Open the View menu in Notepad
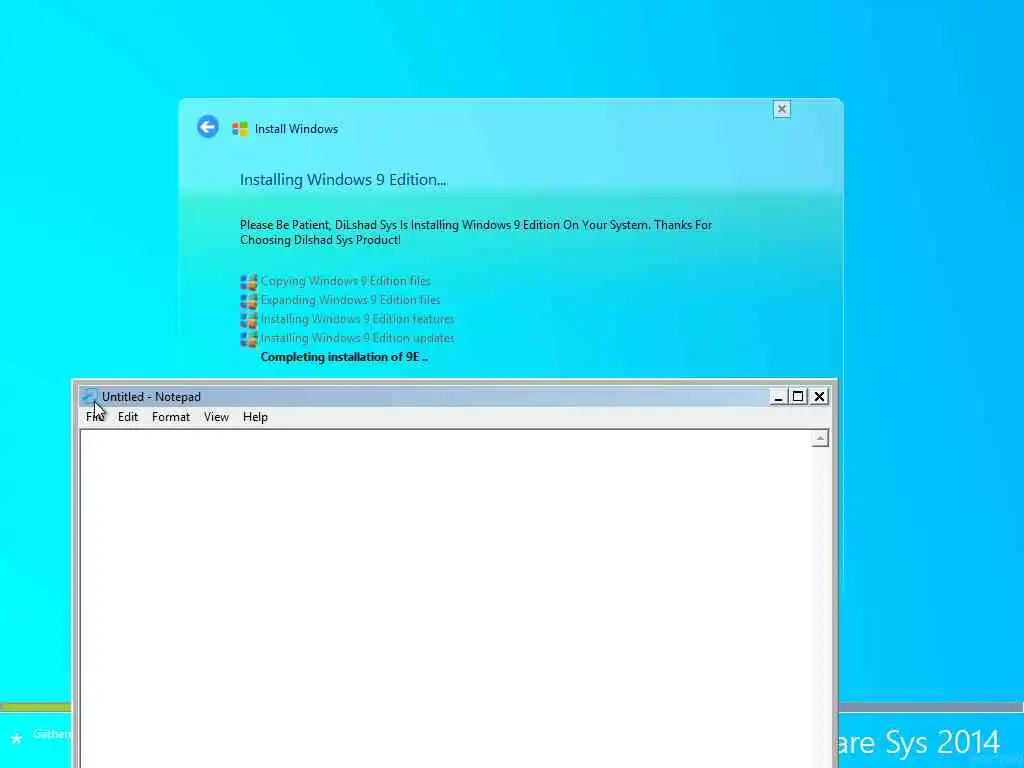Image resolution: width=1024 pixels, height=768 pixels. tap(216, 417)
